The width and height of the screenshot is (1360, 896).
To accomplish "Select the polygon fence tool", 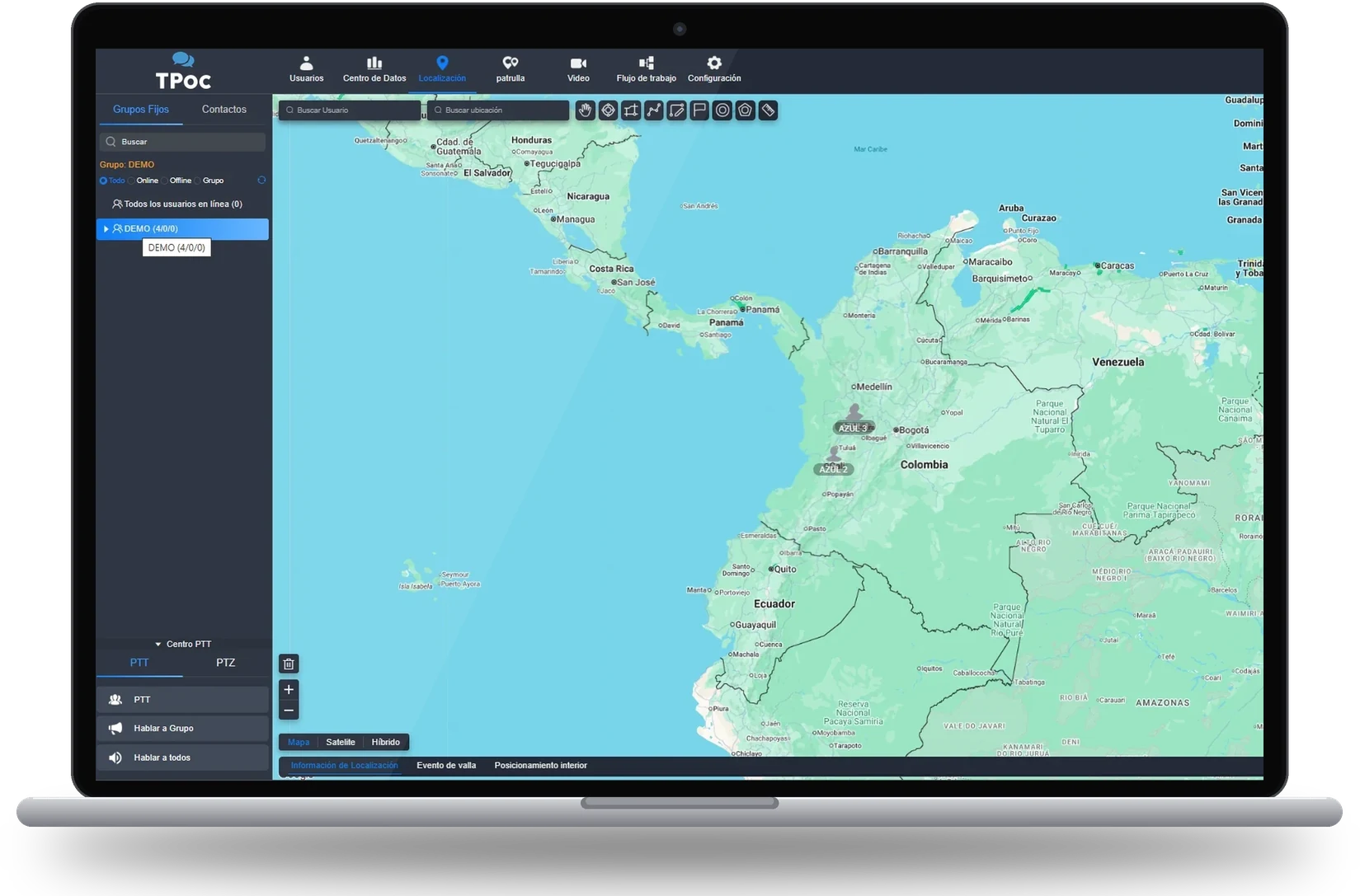I will 745,110.
